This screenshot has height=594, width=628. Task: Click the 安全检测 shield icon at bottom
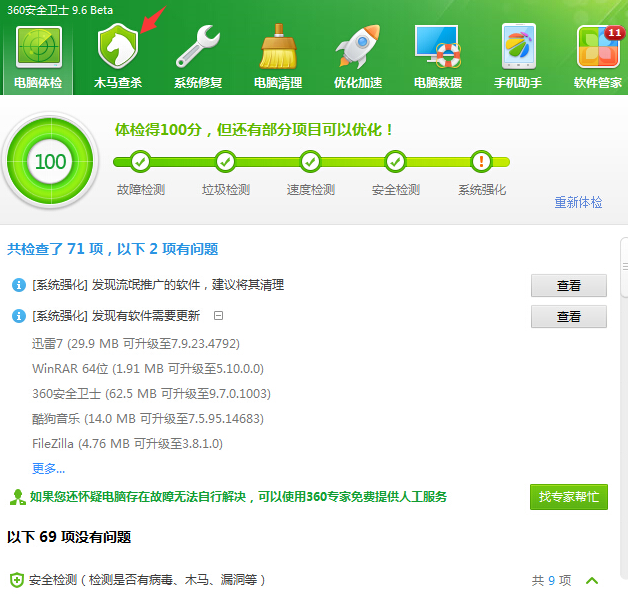tap(17, 580)
